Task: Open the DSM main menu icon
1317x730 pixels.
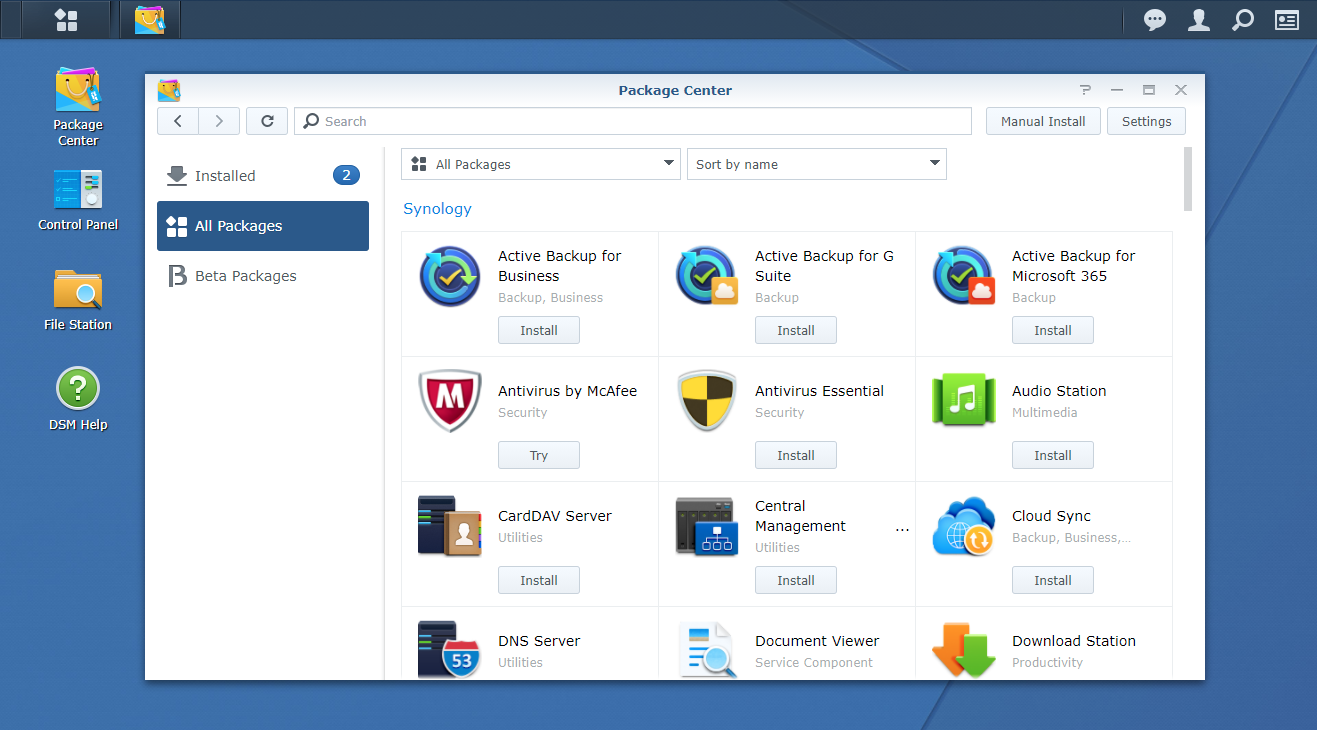Action: (x=66, y=20)
